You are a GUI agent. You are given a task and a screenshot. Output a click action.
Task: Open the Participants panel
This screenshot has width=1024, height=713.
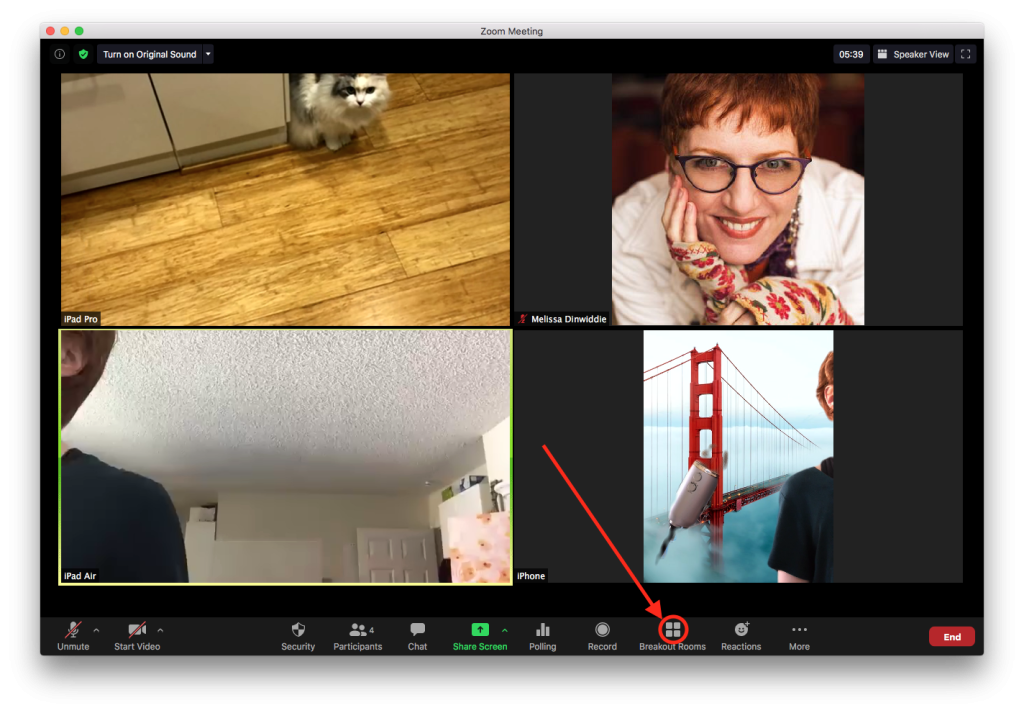357,631
